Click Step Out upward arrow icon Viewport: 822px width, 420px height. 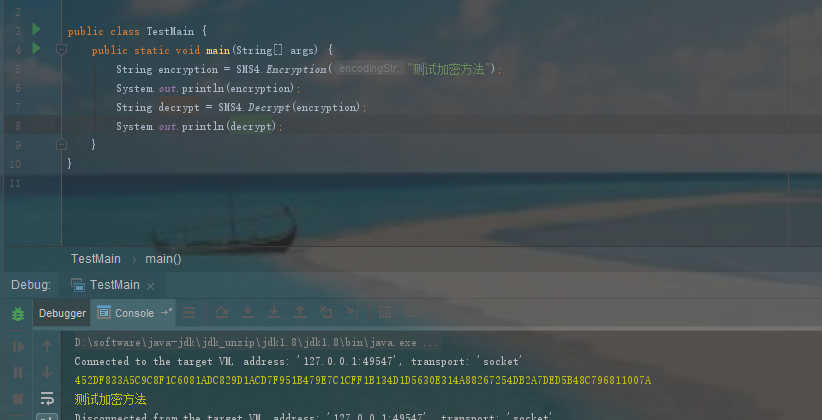(300, 313)
